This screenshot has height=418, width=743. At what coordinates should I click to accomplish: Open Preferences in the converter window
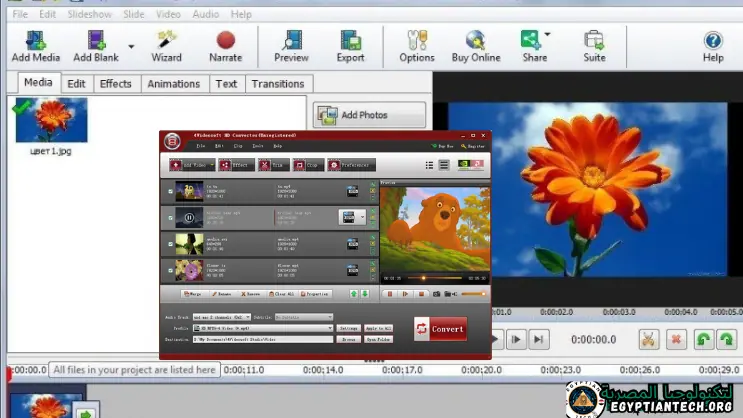pos(351,165)
